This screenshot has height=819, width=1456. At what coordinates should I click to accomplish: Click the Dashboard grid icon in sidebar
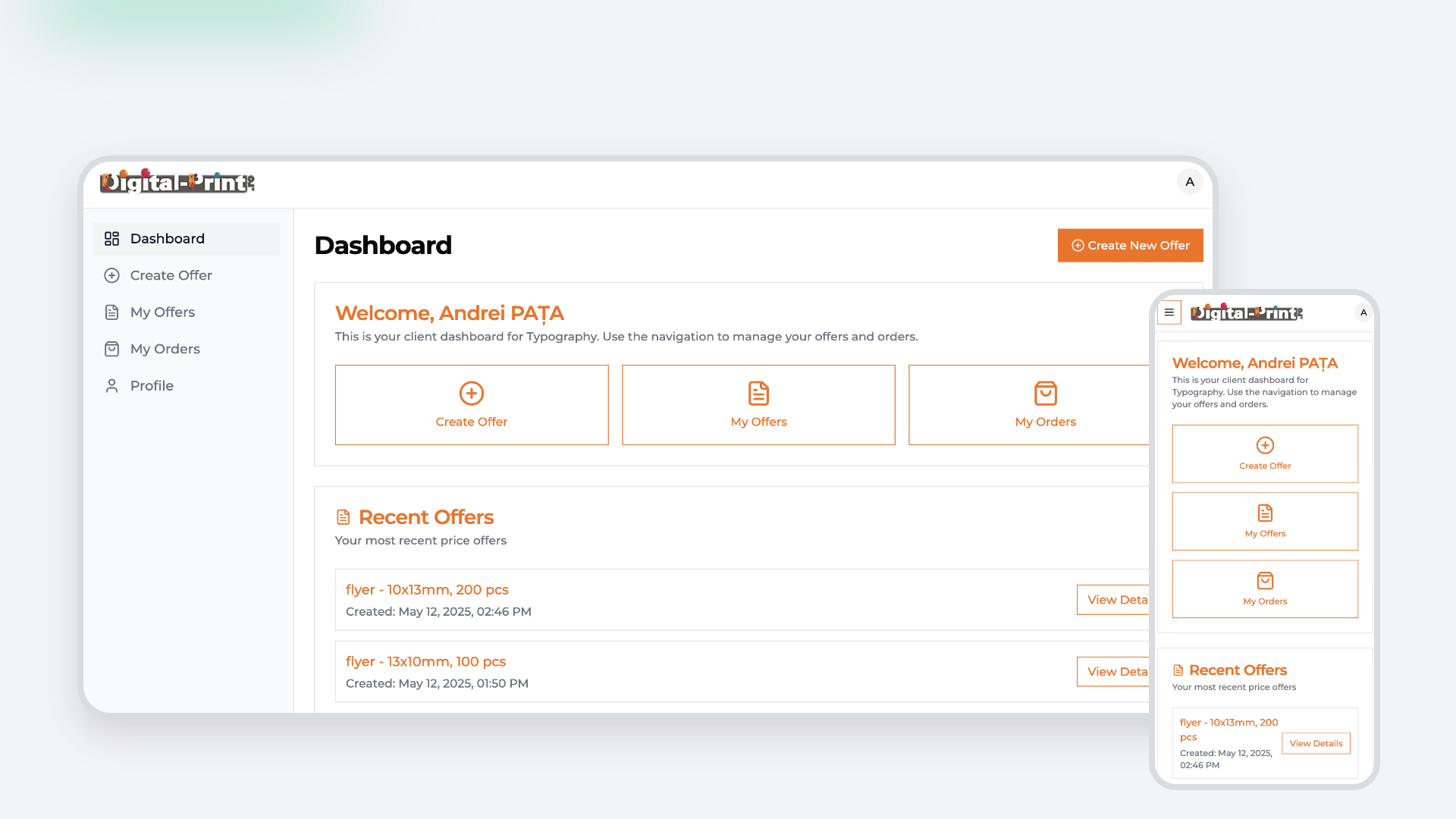[111, 239]
